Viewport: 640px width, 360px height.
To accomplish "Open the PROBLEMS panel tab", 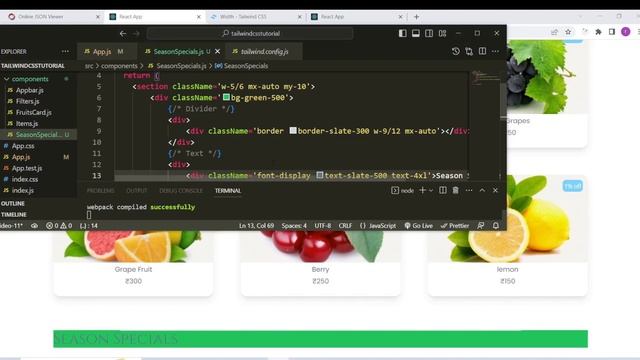I will (x=100, y=191).
